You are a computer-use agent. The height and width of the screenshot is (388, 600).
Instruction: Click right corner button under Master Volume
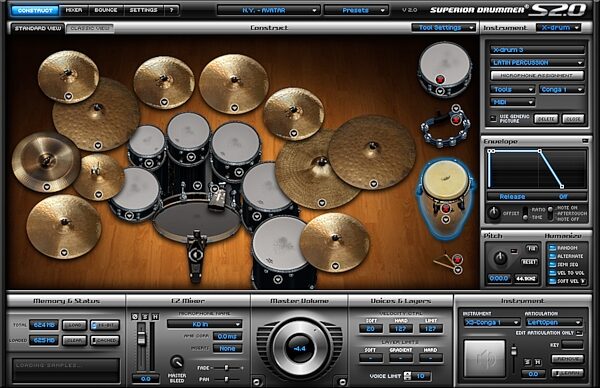point(342,381)
